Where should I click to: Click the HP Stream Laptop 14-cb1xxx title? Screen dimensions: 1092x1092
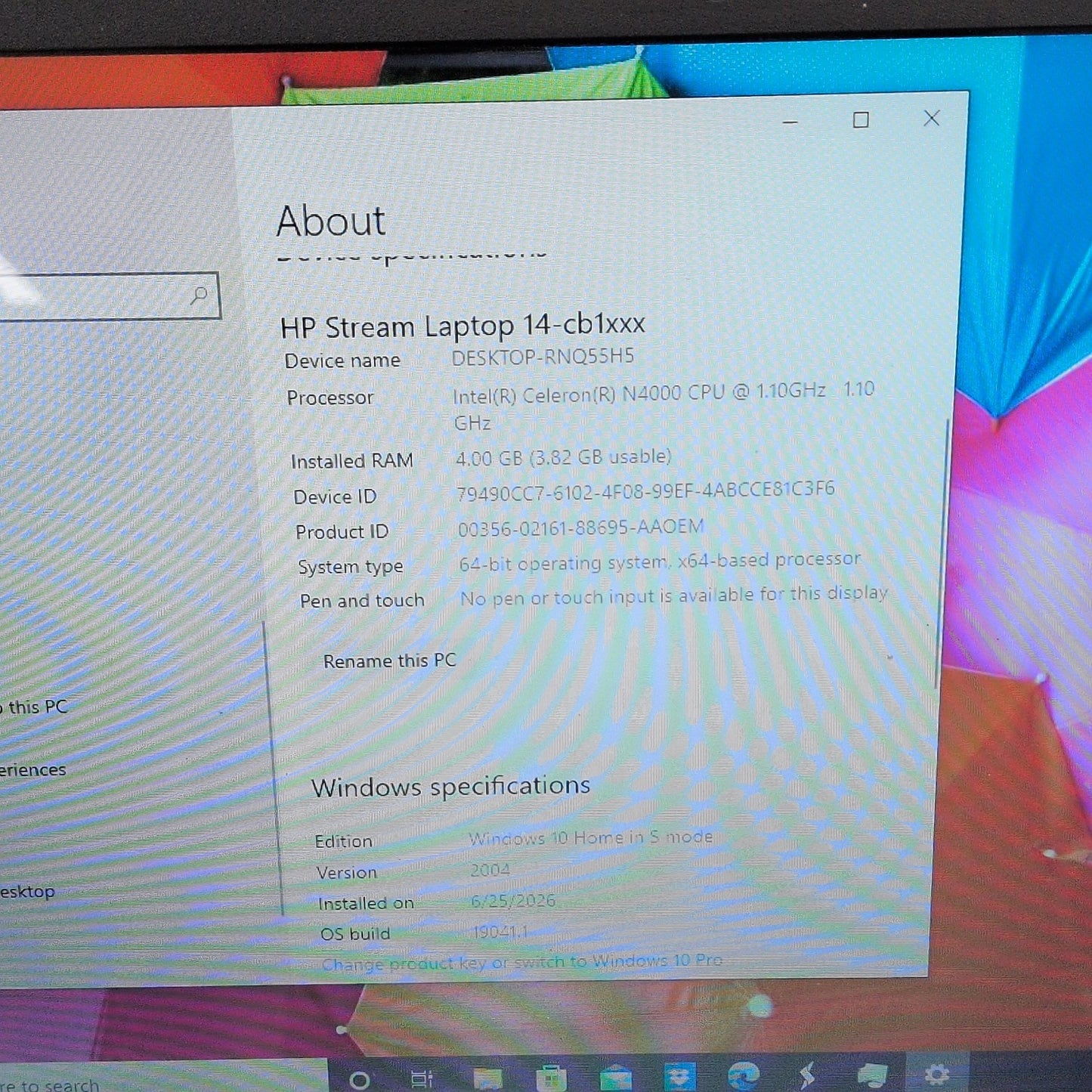click(462, 326)
